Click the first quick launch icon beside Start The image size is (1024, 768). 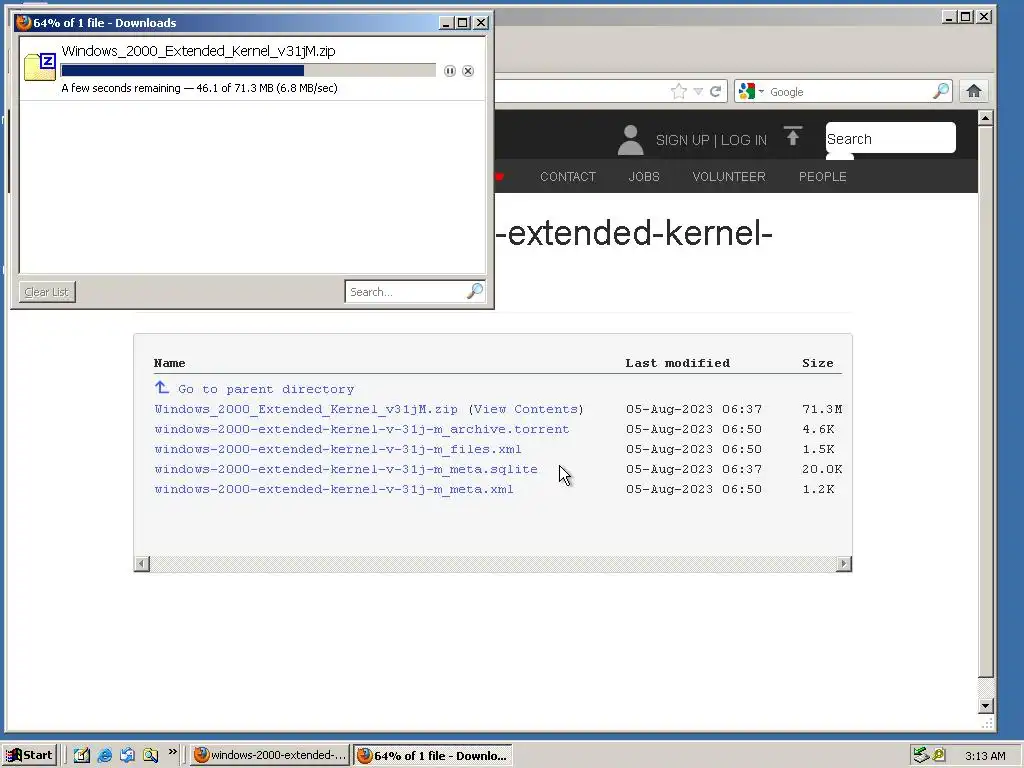click(x=81, y=755)
